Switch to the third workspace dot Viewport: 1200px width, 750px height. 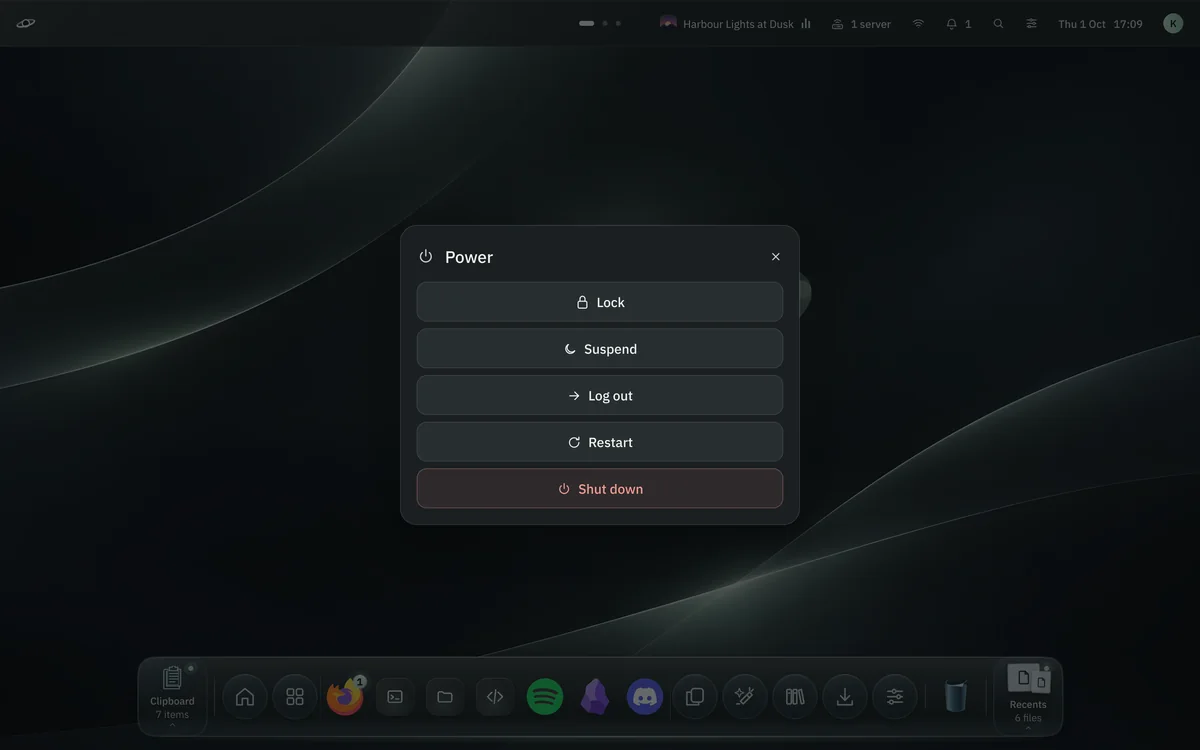tap(618, 23)
